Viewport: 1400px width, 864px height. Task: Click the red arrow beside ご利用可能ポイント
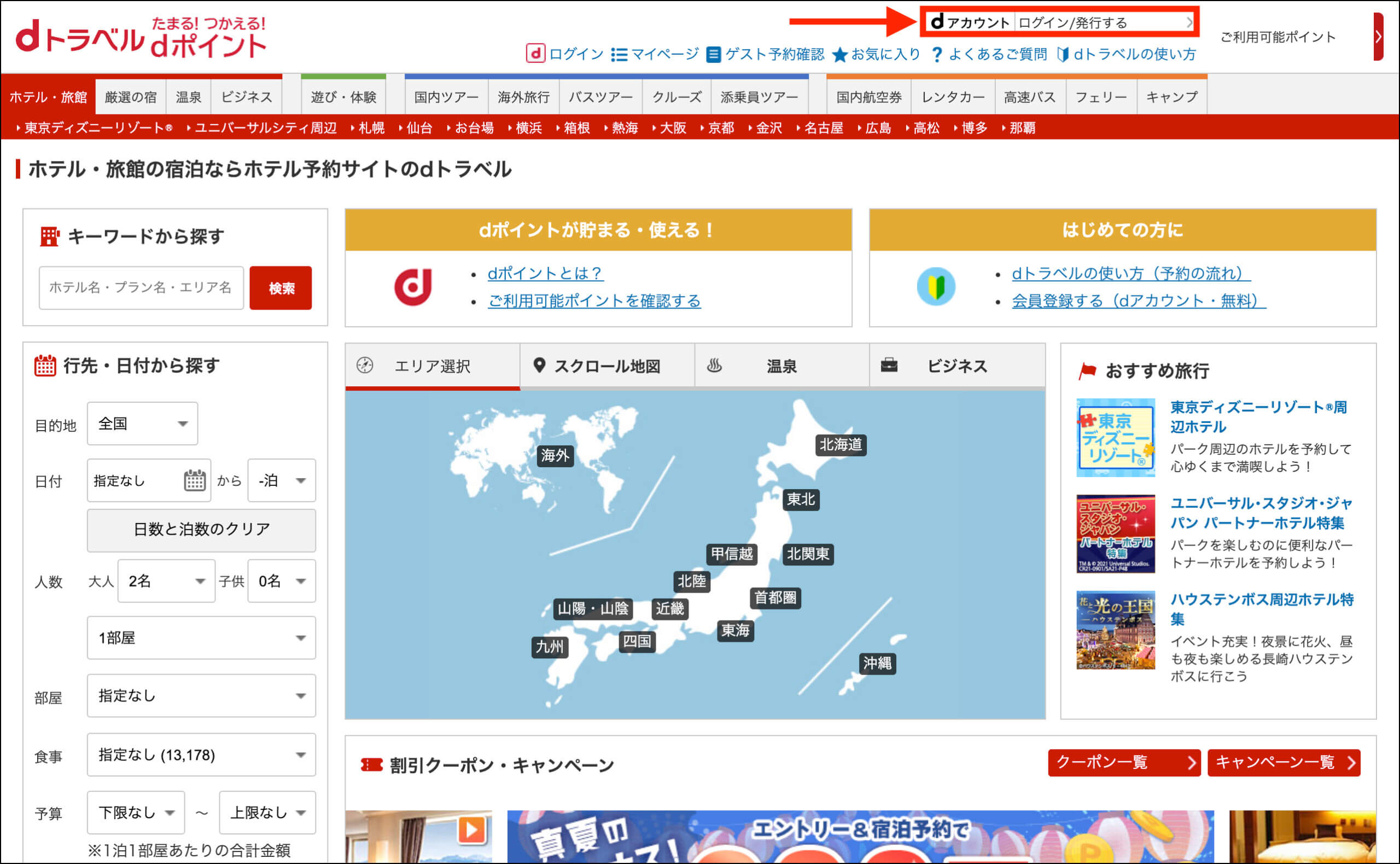click(1378, 37)
